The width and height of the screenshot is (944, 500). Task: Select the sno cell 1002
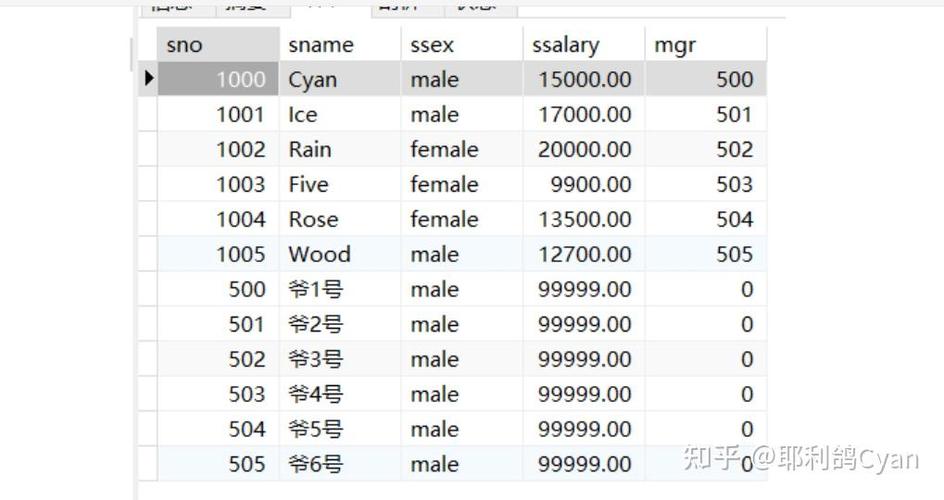pyautogui.click(x=219, y=149)
